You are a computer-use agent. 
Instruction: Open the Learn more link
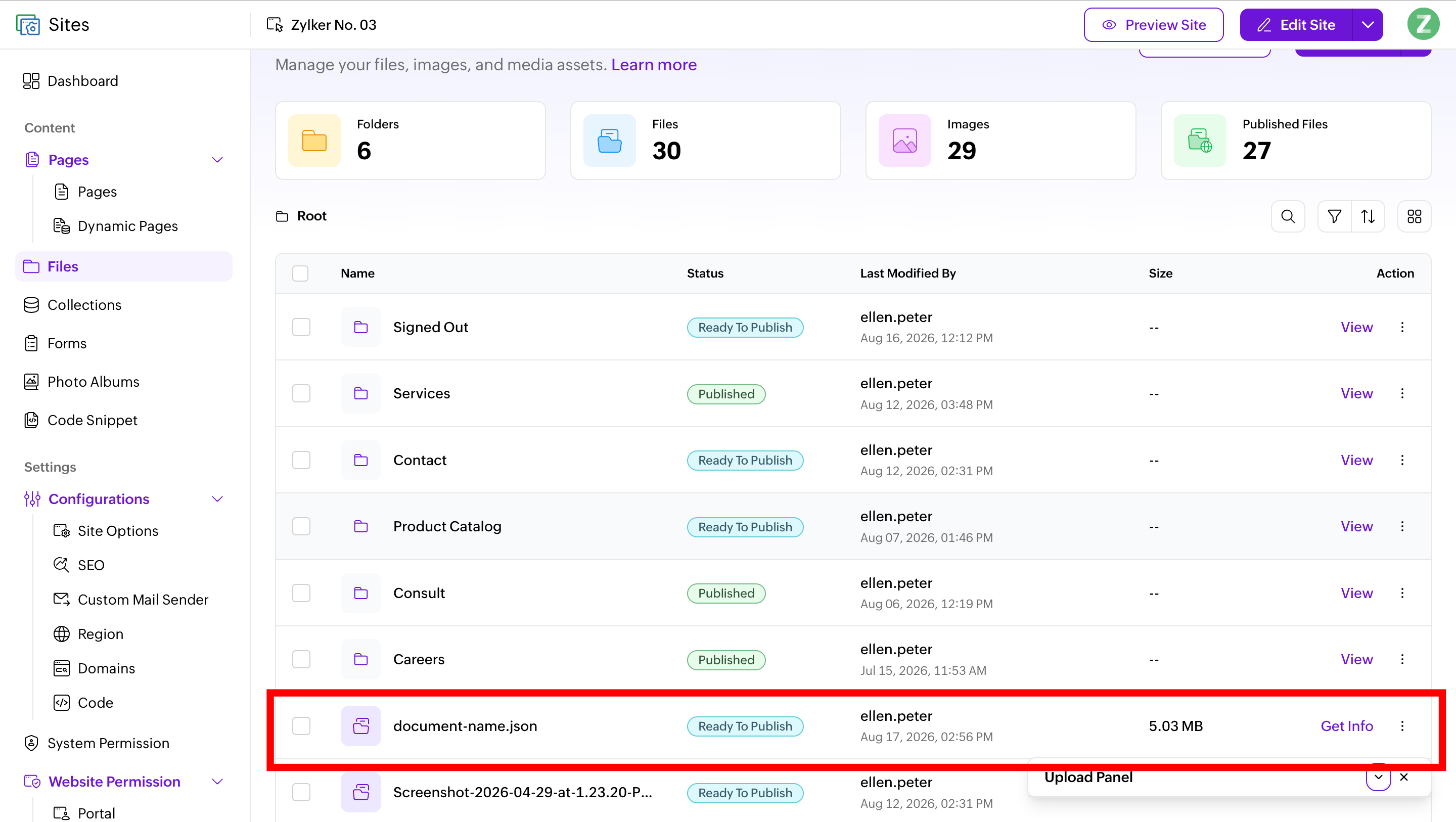(x=653, y=65)
